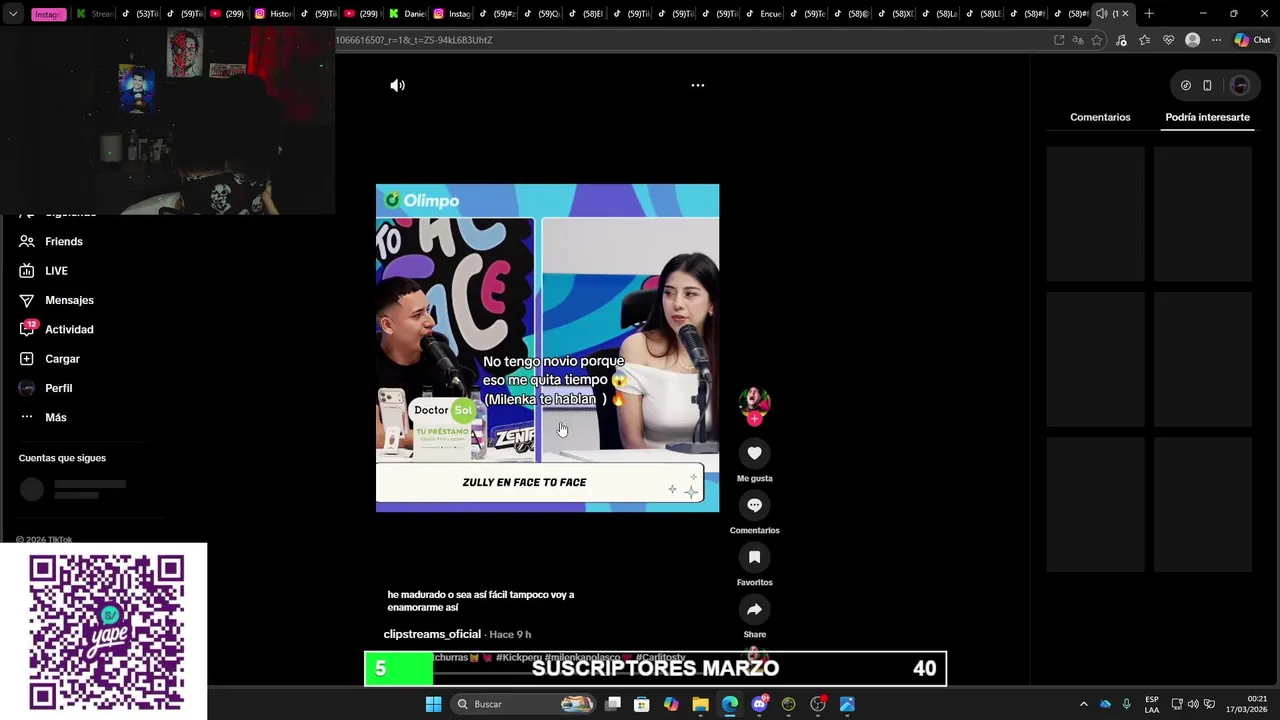The image size is (1280, 720).
Task: Click the translate page icon in address bar
Action: pos(1078,40)
